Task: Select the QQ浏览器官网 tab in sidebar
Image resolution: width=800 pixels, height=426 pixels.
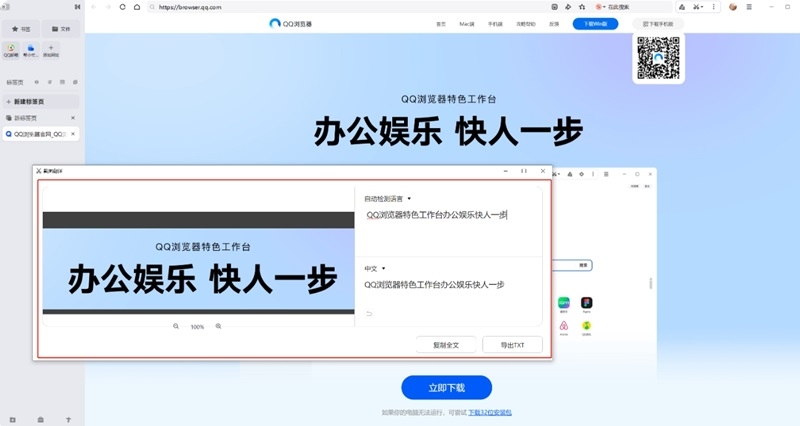Action: click(36, 134)
